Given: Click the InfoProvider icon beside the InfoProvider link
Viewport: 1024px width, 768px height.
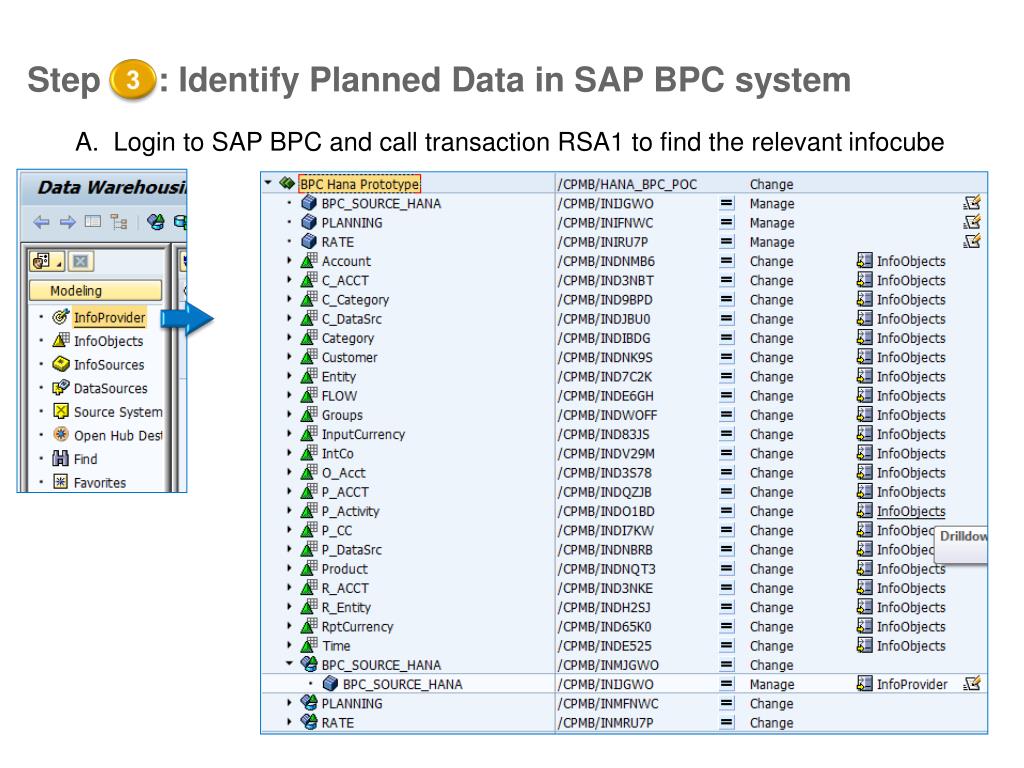Looking at the screenshot, I should pos(864,683).
